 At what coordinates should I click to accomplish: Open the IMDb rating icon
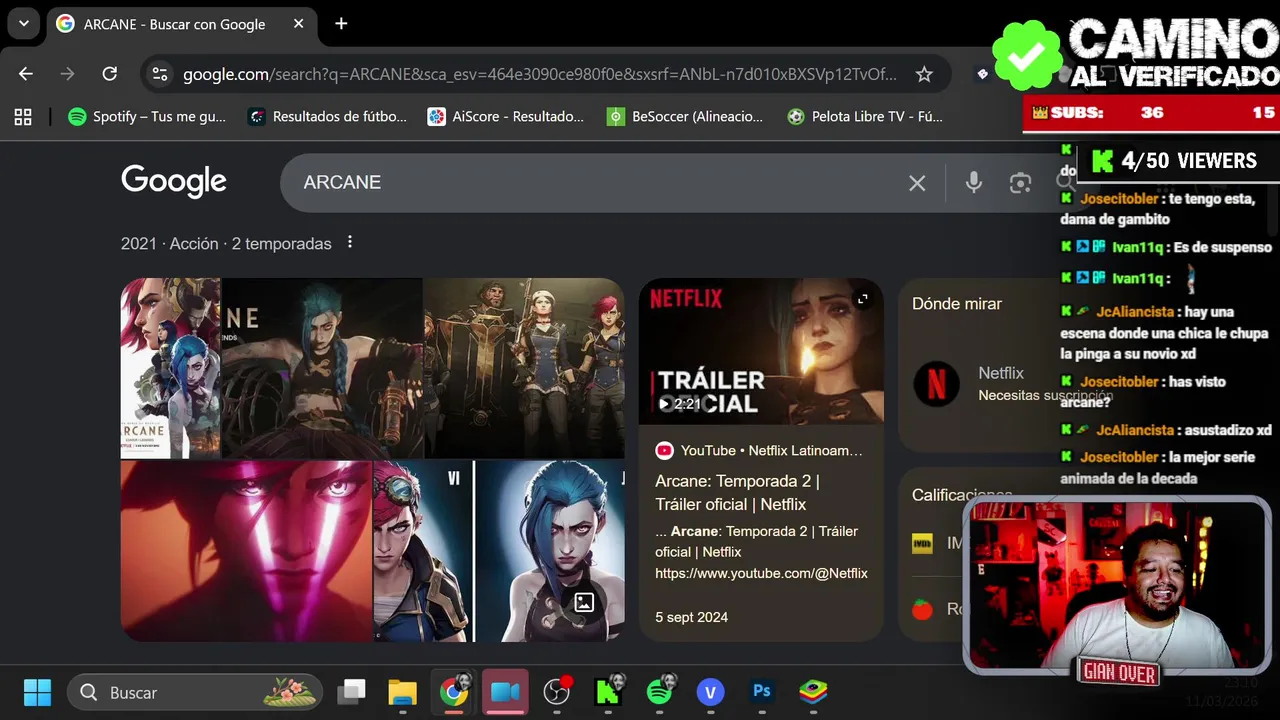pyautogui.click(x=923, y=543)
